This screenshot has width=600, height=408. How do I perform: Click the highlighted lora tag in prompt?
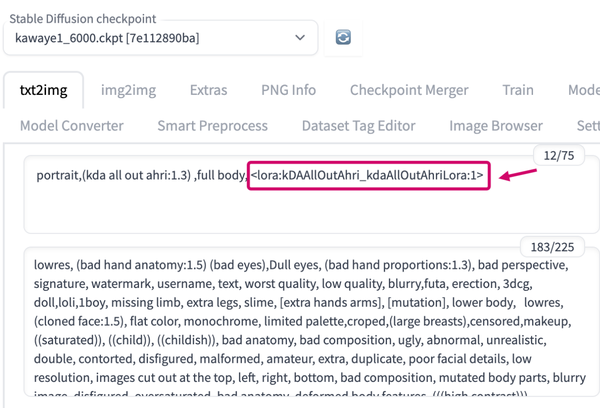pyautogui.click(x=368, y=176)
